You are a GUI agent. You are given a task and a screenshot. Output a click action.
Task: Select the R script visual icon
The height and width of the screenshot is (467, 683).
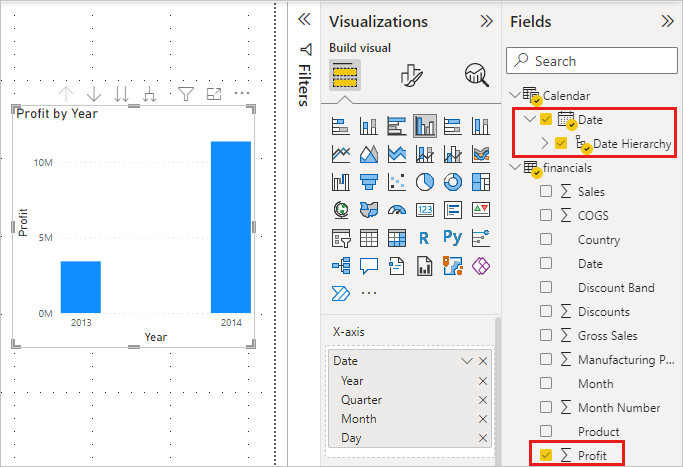[x=424, y=238]
